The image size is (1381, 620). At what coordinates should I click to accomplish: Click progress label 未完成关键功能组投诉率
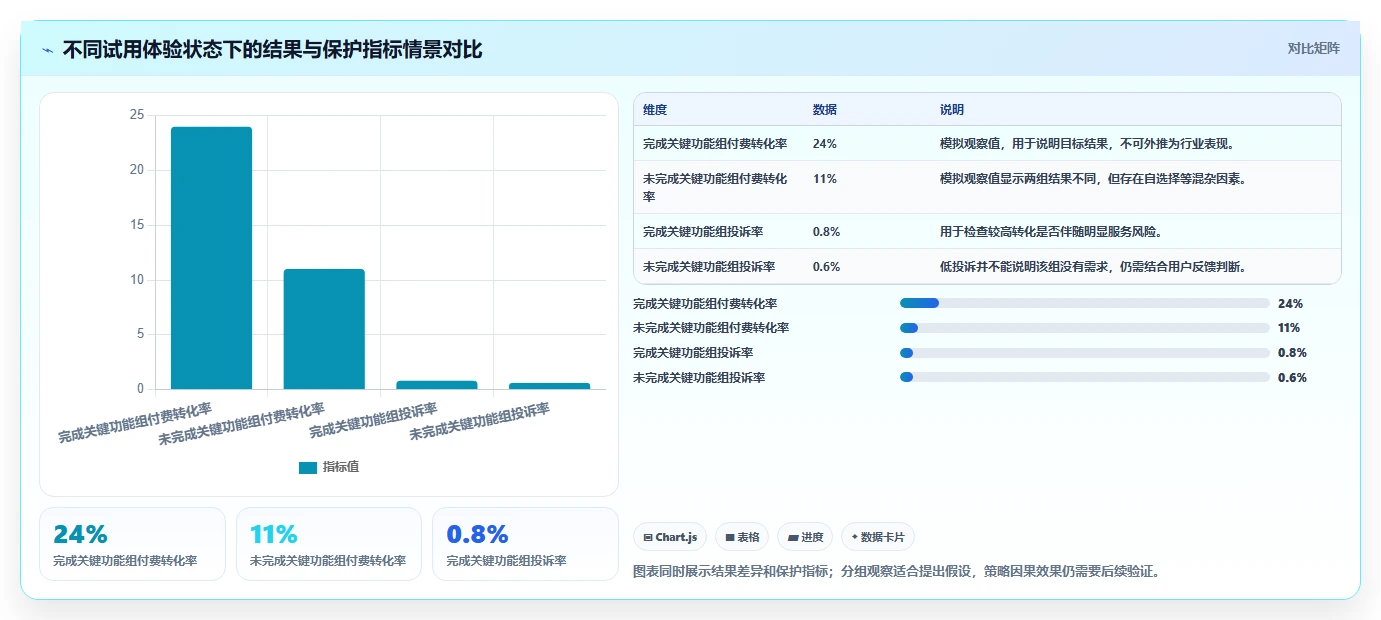(699, 377)
